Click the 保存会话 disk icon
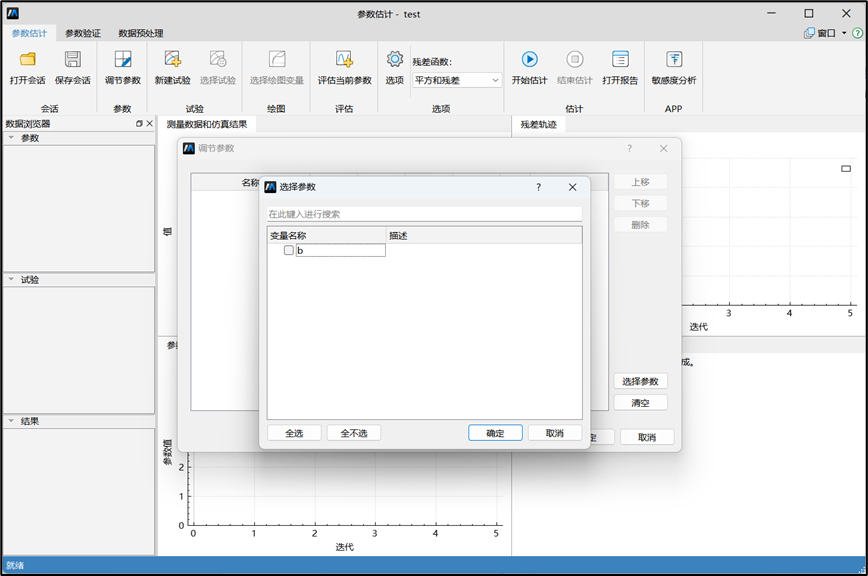 tap(73, 59)
